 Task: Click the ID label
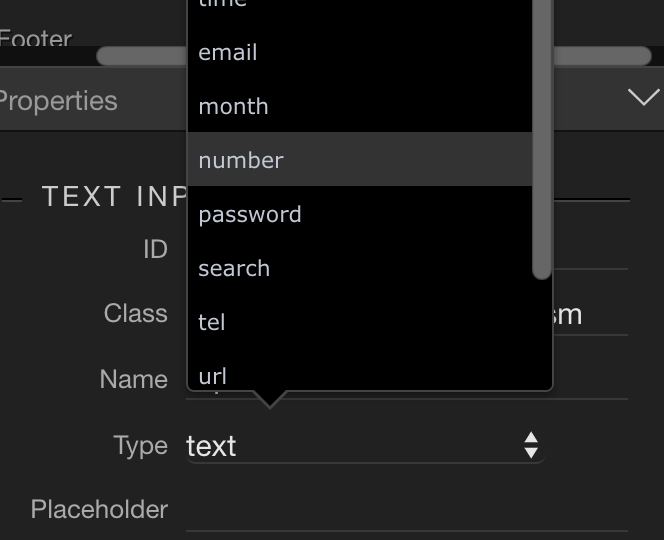155,249
